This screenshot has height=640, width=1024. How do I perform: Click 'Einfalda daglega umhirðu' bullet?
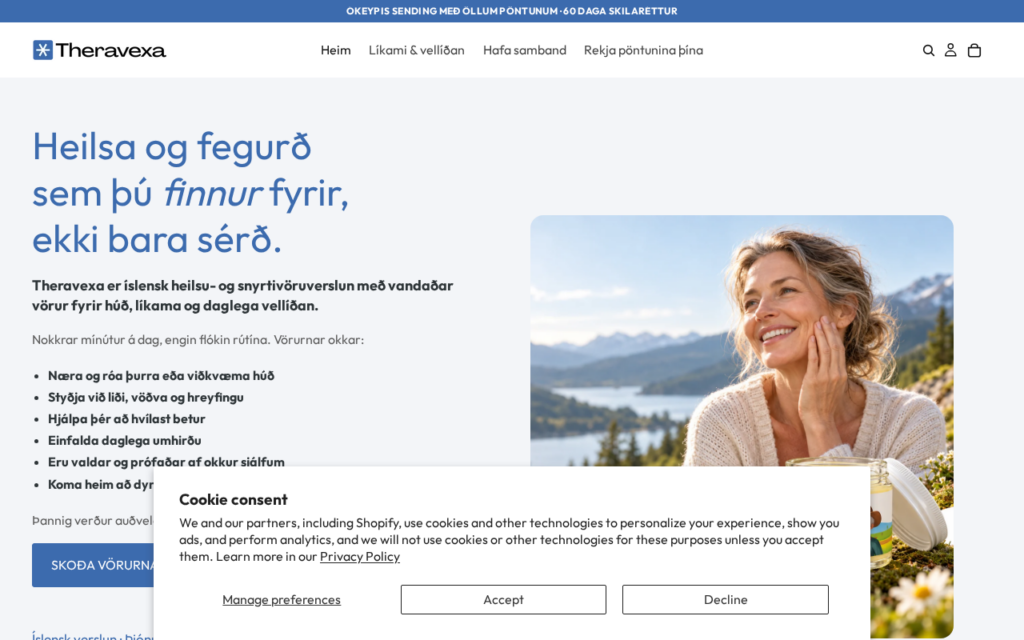125,440
